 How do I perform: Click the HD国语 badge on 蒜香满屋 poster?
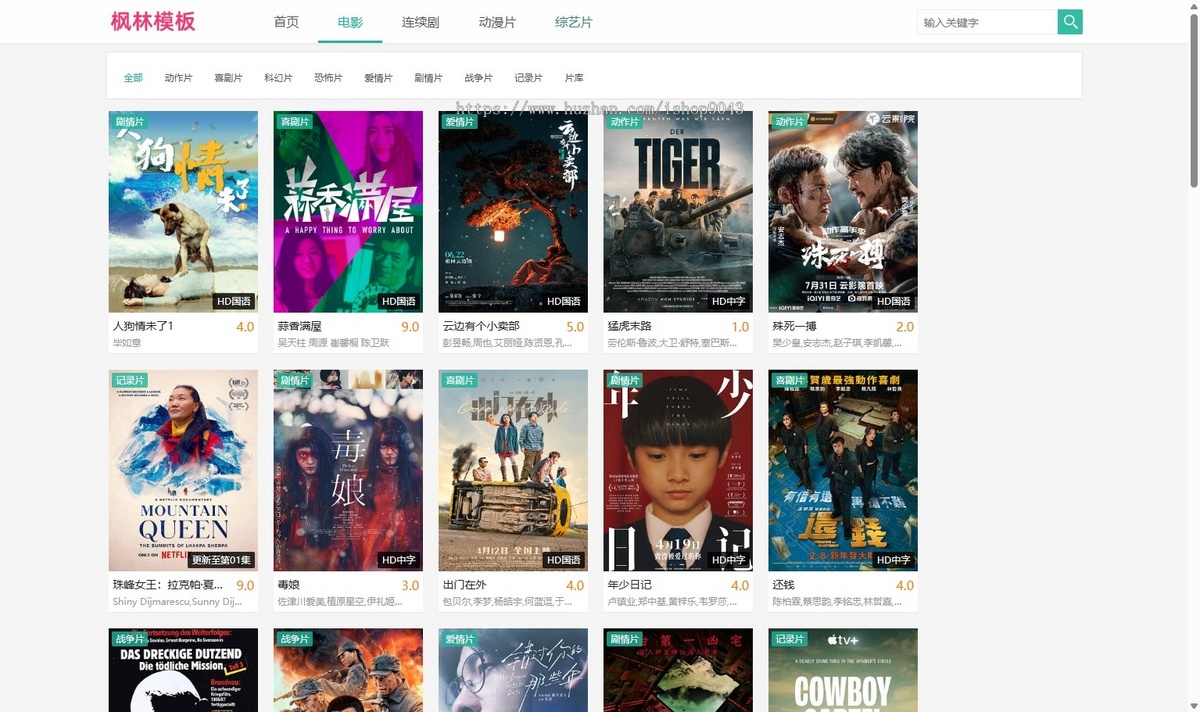pos(399,301)
